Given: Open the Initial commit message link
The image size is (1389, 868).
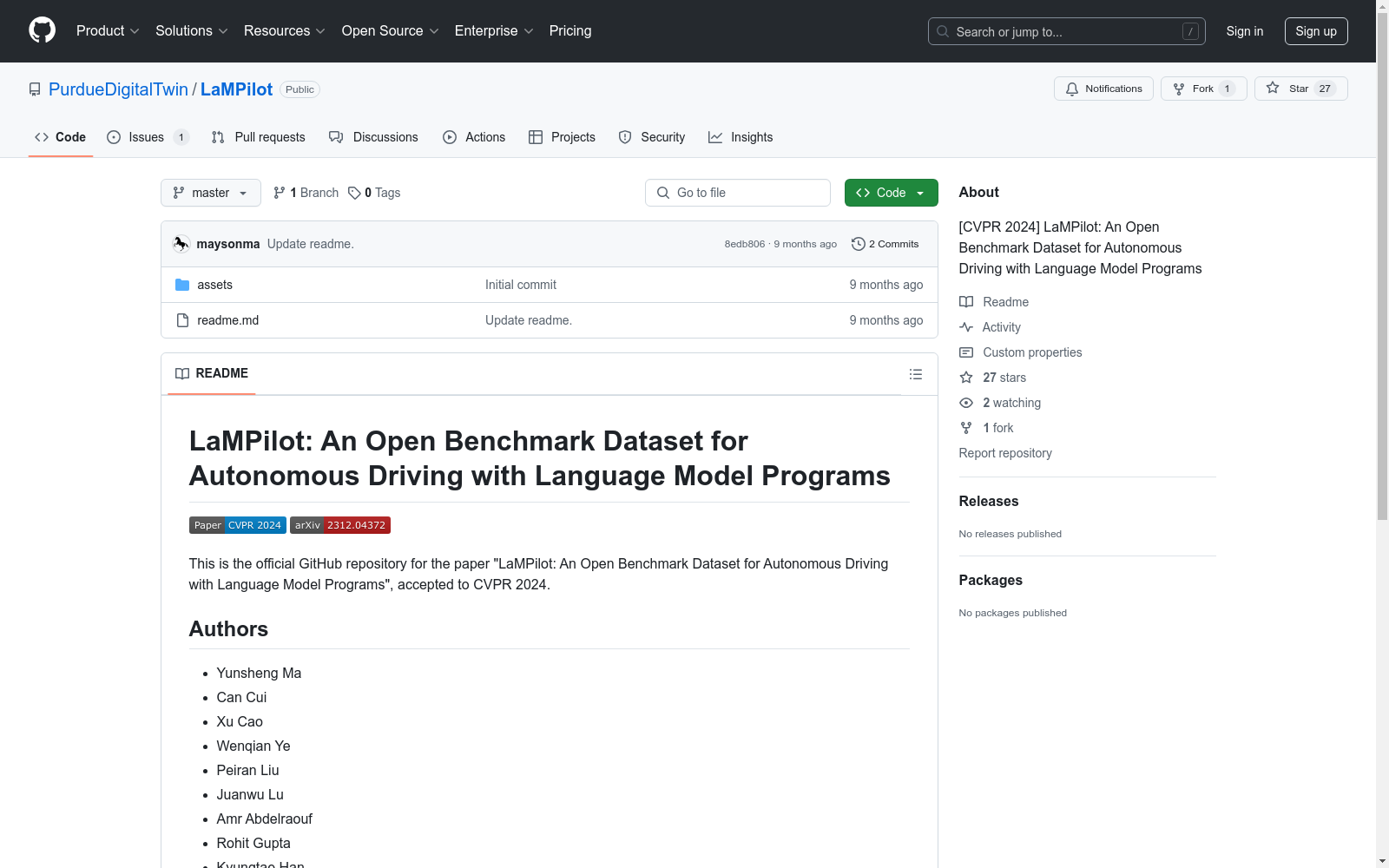Looking at the screenshot, I should (521, 285).
